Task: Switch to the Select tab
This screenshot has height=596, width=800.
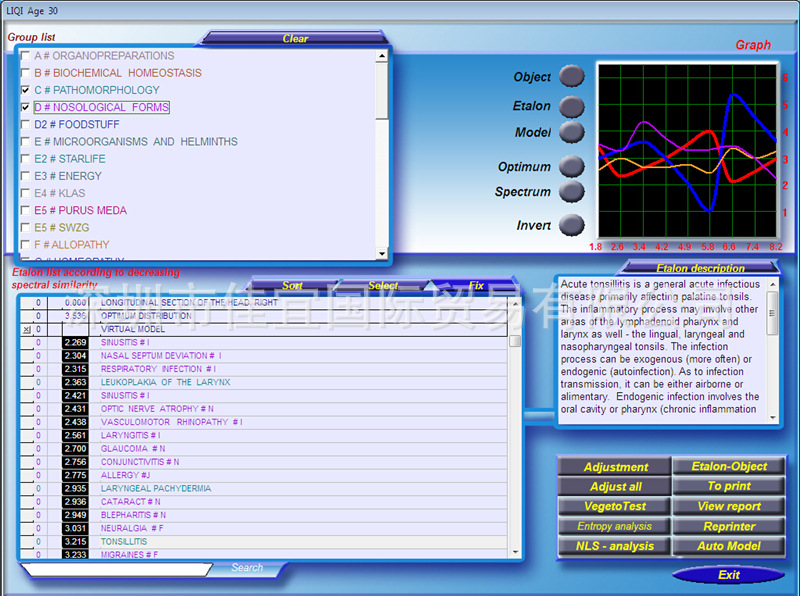Action: (384, 285)
